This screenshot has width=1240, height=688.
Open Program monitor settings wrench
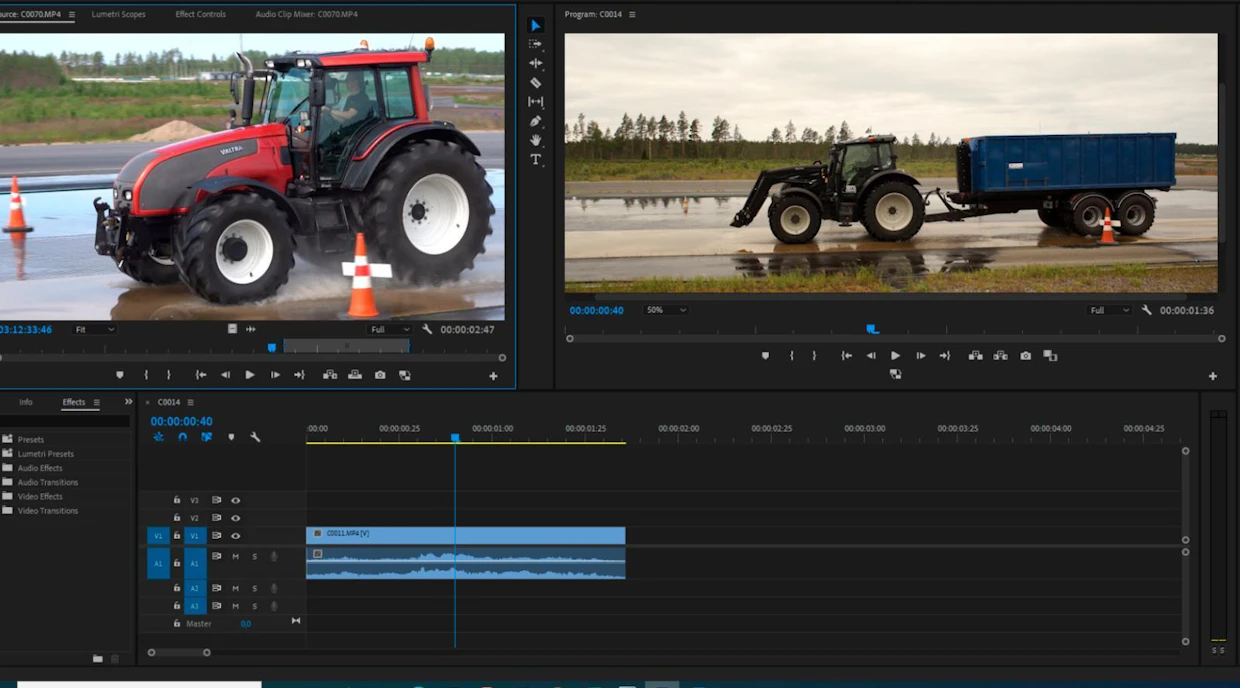1147,310
